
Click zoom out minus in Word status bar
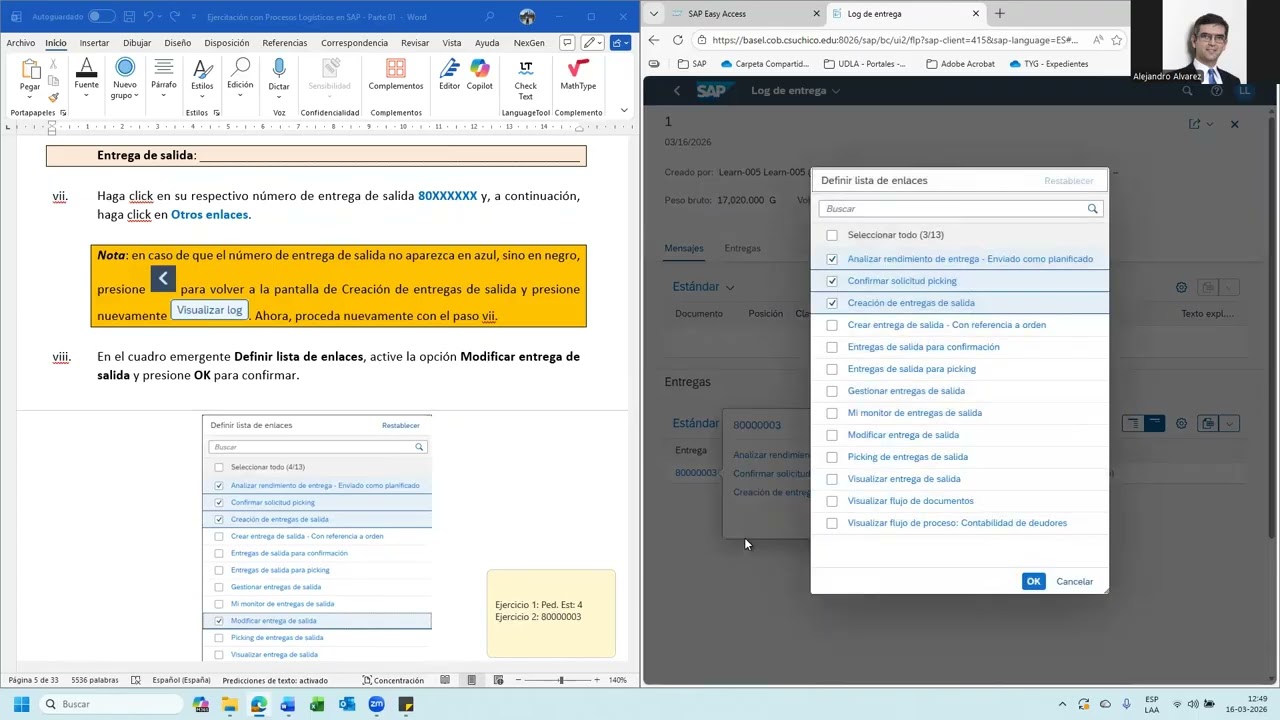[x=518, y=680]
